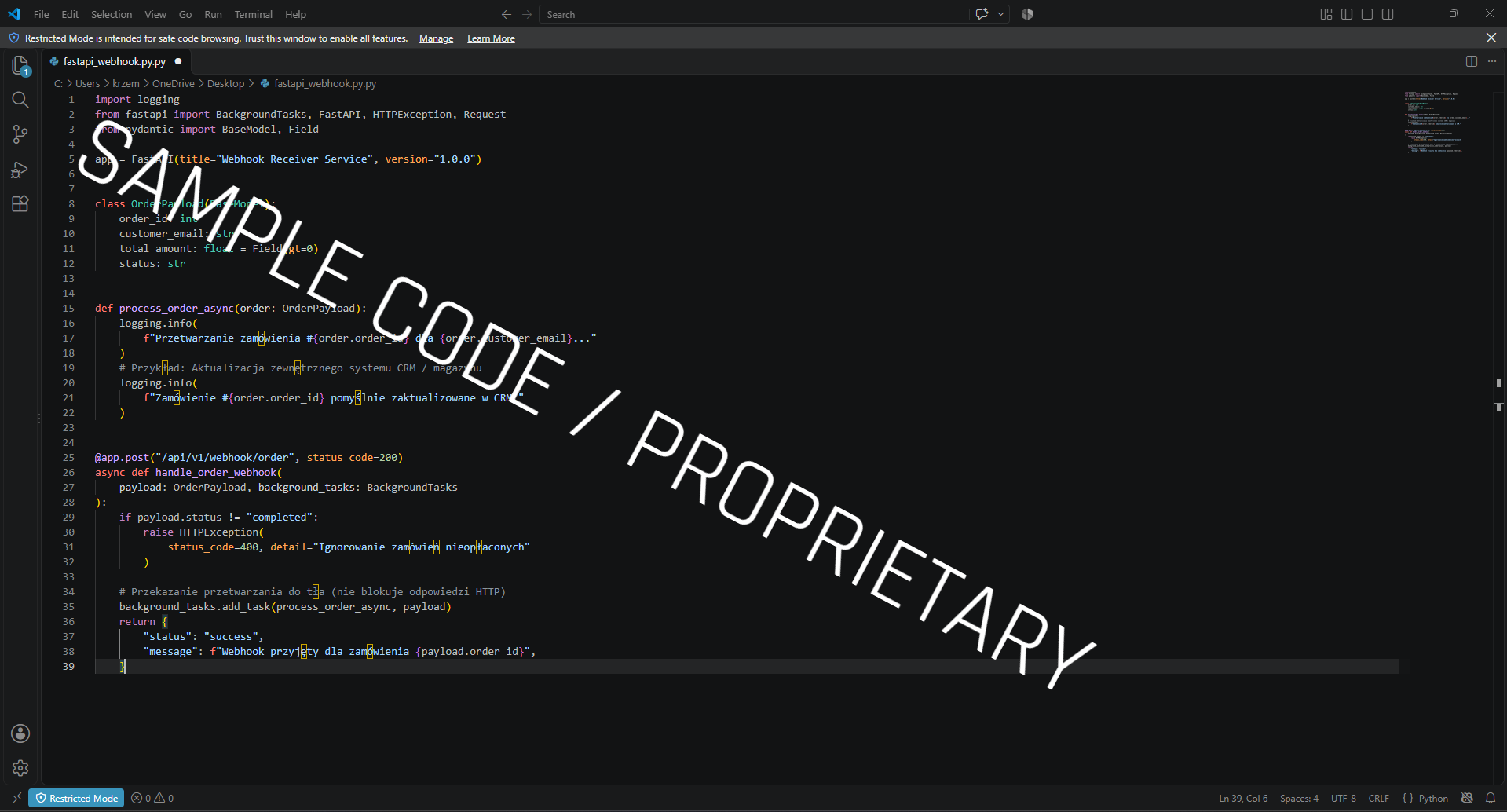The width and height of the screenshot is (1507, 812).
Task: Click in the Search command center field
Action: coord(754,14)
